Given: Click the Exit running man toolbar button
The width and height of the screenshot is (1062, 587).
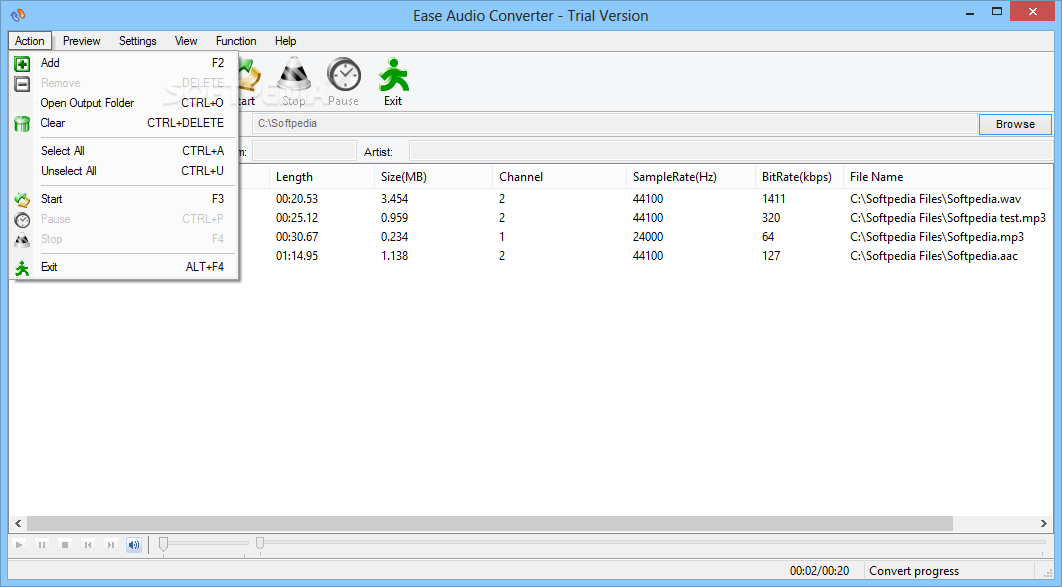Looking at the screenshot, I should click(x=393, y=81).
